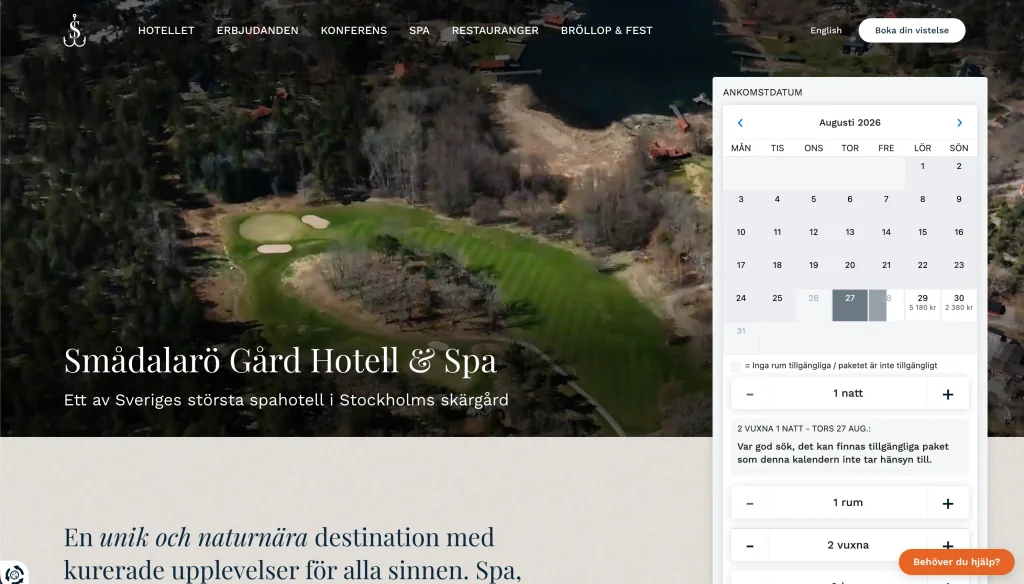The width and height of the screenshot is (1024, 584).
Task: Decrease number of rooms with minus
Action: [750, 503]
